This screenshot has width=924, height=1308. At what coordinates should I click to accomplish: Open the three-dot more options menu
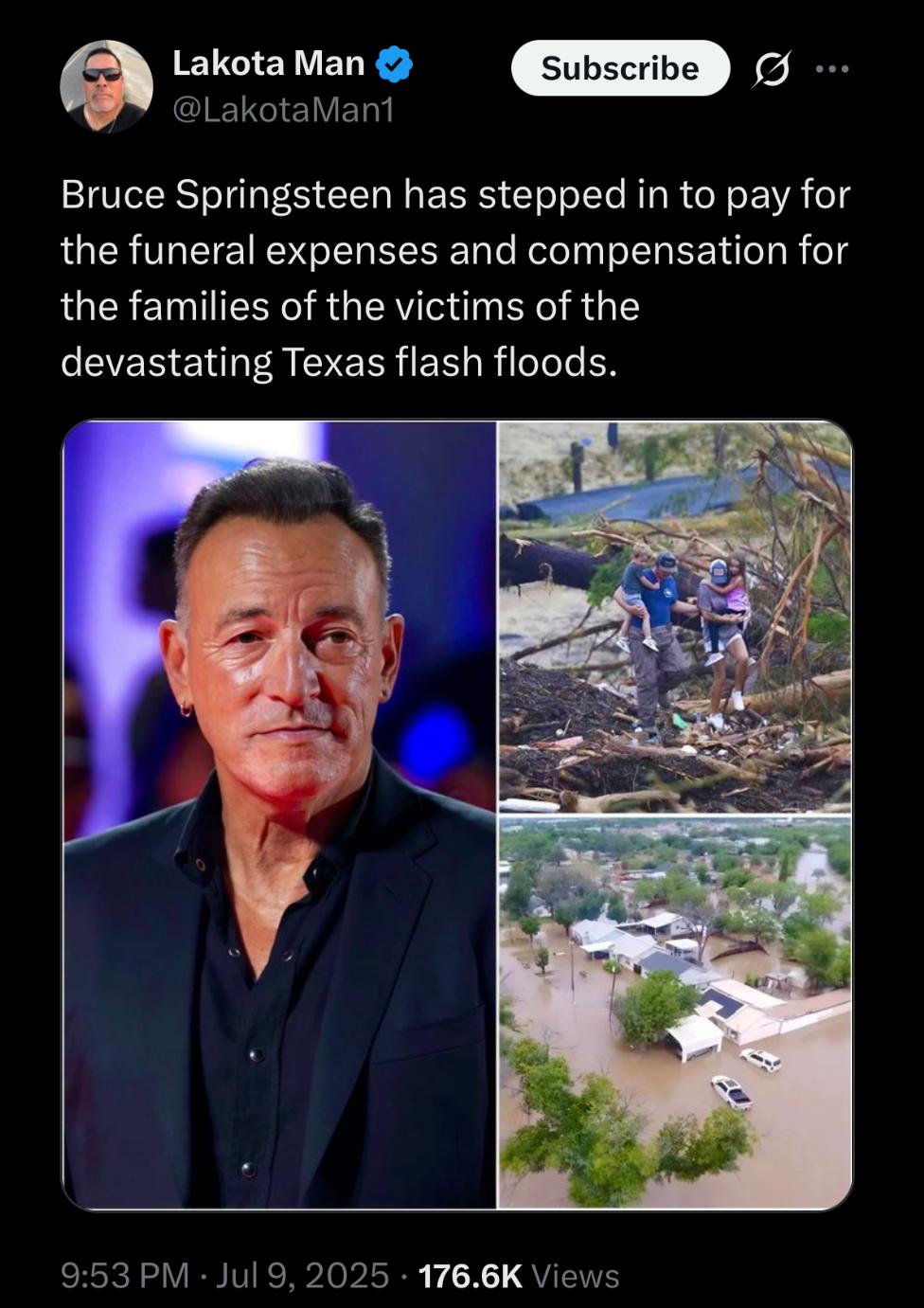pos(832,69)
